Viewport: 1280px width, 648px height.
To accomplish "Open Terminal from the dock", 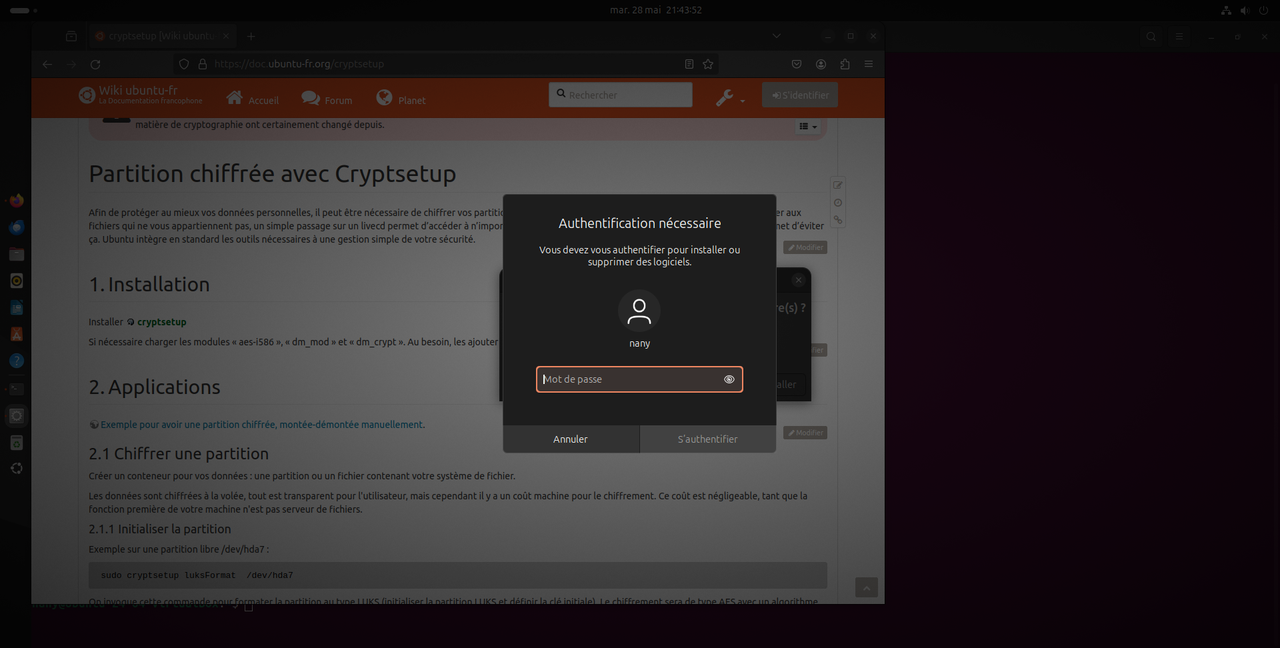I will tap(16, 388).
